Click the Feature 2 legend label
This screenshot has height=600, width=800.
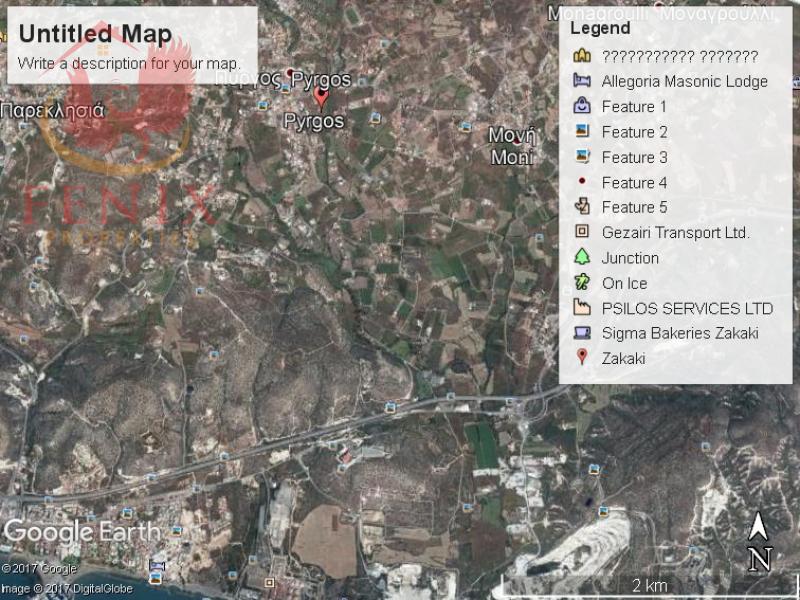[x=634, y=132]
